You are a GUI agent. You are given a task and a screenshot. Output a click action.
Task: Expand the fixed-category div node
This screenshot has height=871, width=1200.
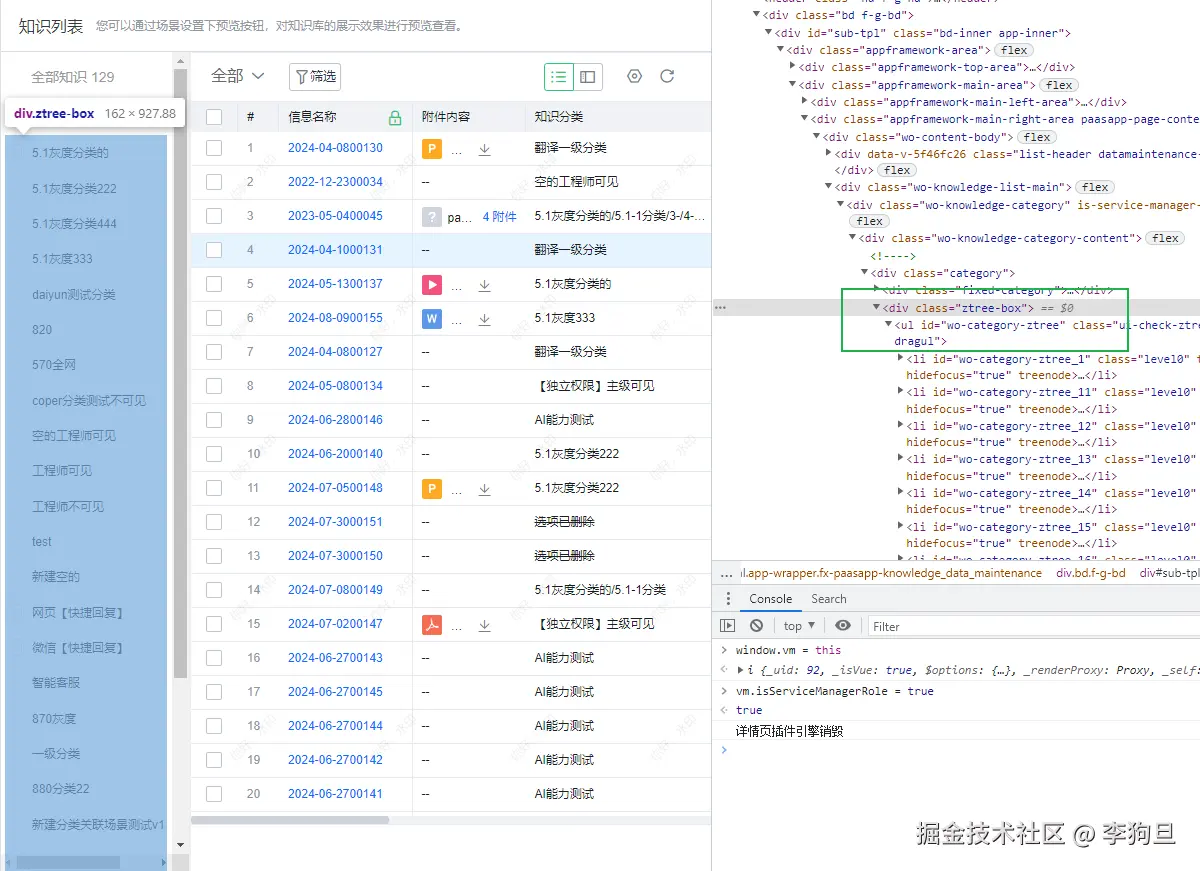point(877,289)
